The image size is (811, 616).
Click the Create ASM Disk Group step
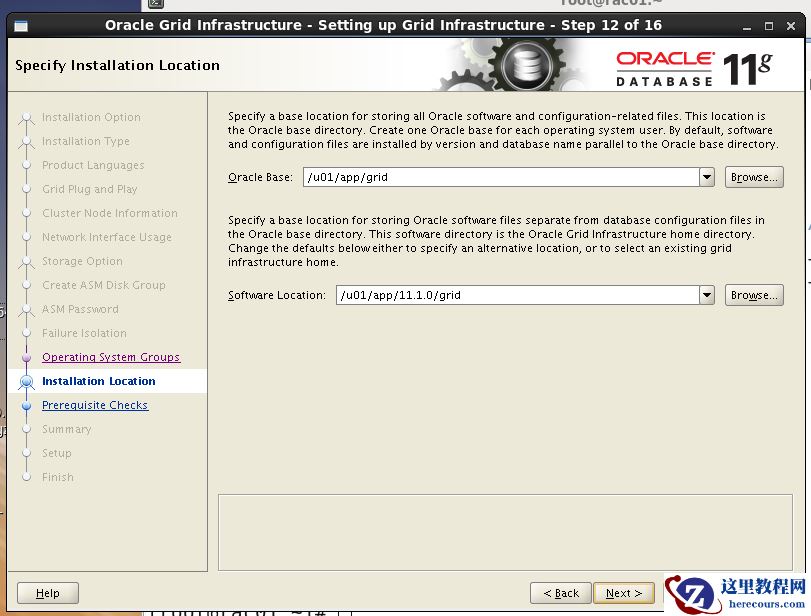[x=103, y=285]
